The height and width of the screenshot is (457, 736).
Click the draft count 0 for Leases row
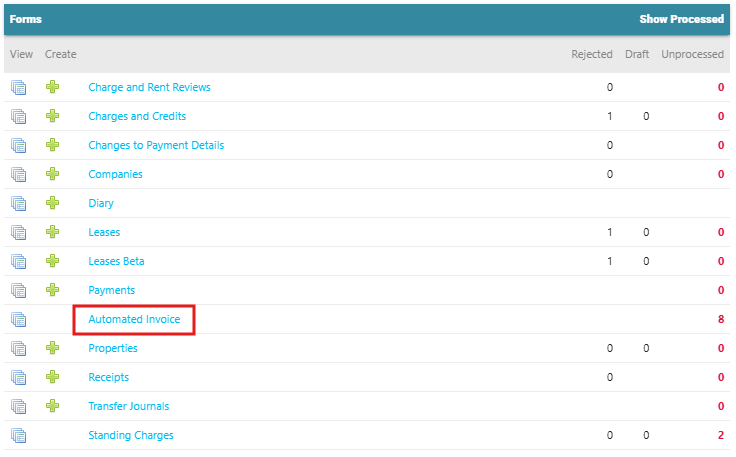(x=646, y=232)
